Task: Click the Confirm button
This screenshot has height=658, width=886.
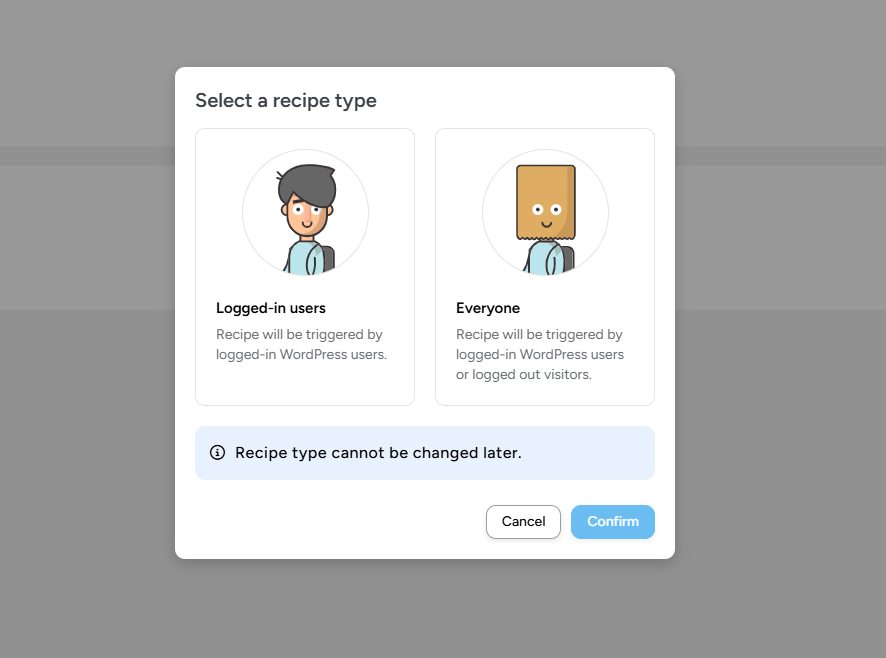Action: [x=613, y=521]
